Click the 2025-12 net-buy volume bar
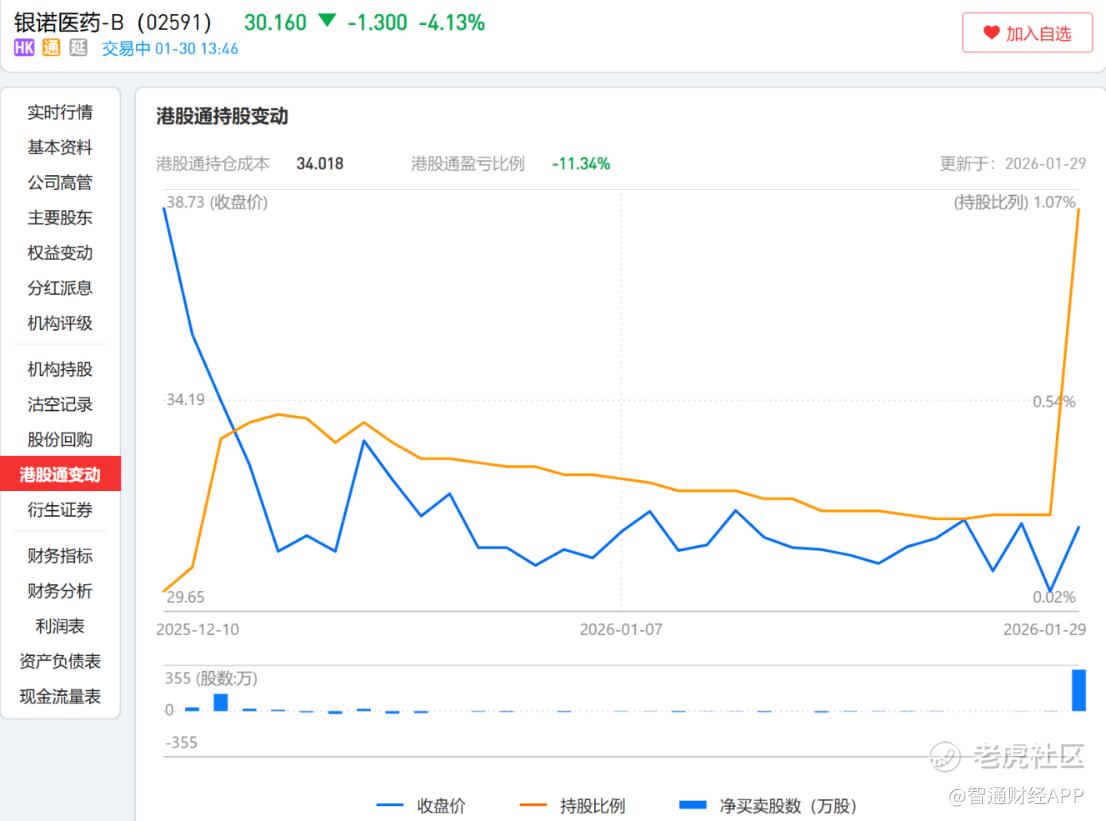Viewport: 1106px width, 821px height. 221,702
